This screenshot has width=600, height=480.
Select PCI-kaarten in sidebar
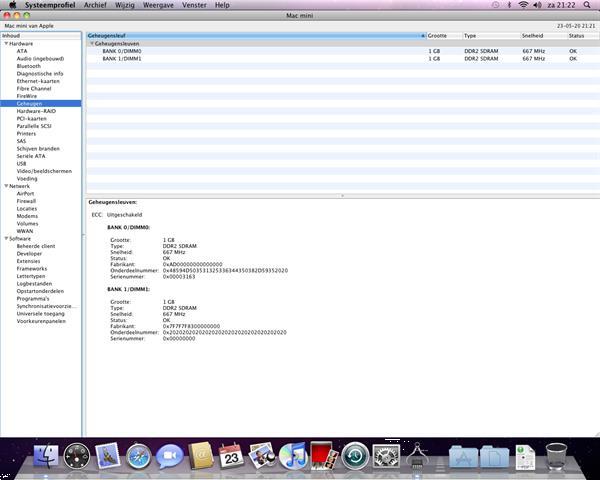31,119
